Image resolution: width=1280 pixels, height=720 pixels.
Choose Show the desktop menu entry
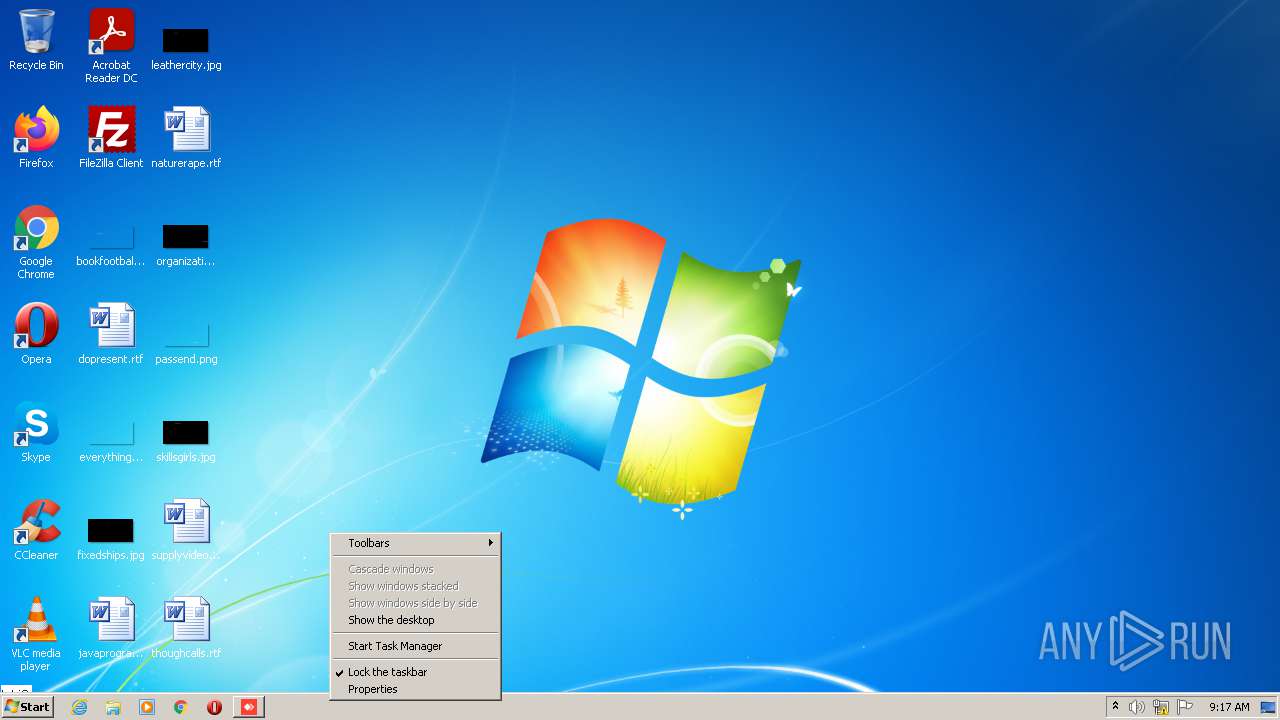[x=415, y=620]
